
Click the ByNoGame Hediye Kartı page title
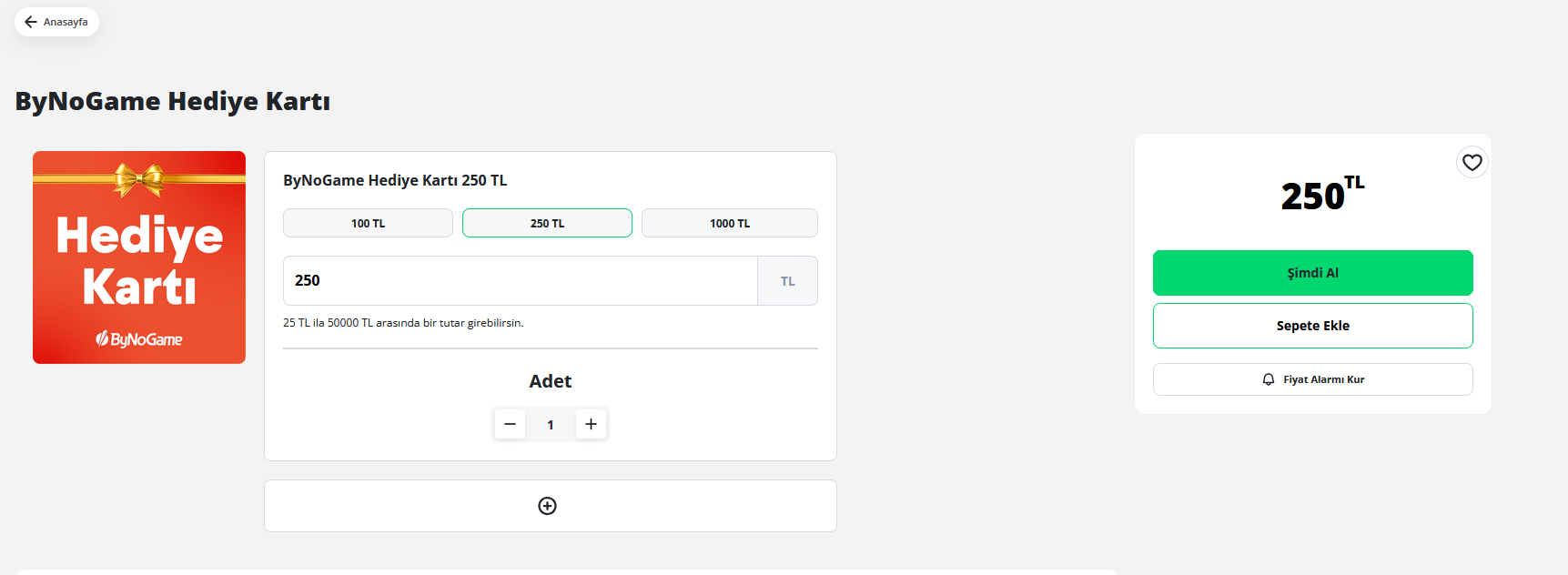173,101
